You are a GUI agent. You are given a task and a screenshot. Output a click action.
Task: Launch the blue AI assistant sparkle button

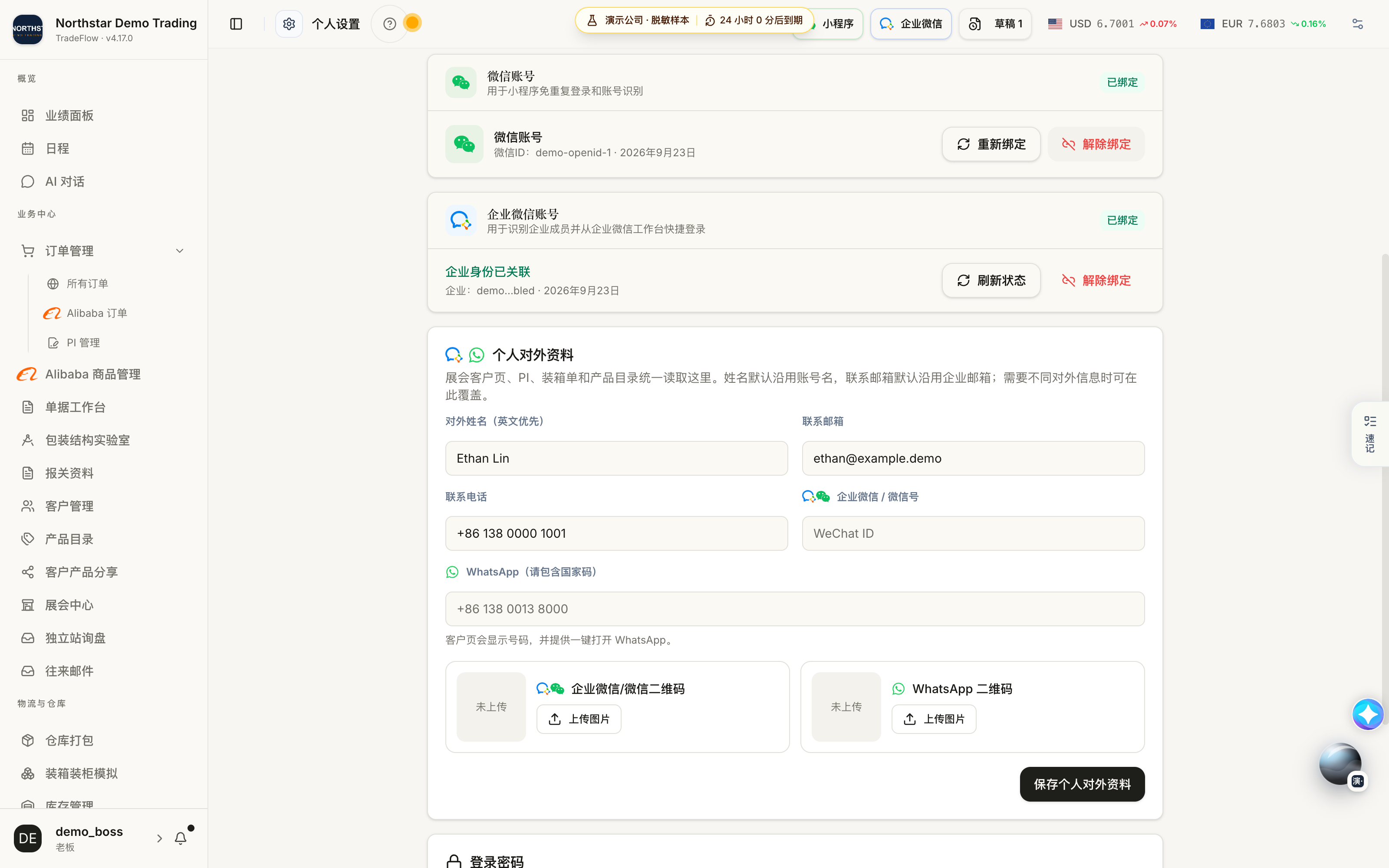pyautogui.click(x=1368, y=714)
